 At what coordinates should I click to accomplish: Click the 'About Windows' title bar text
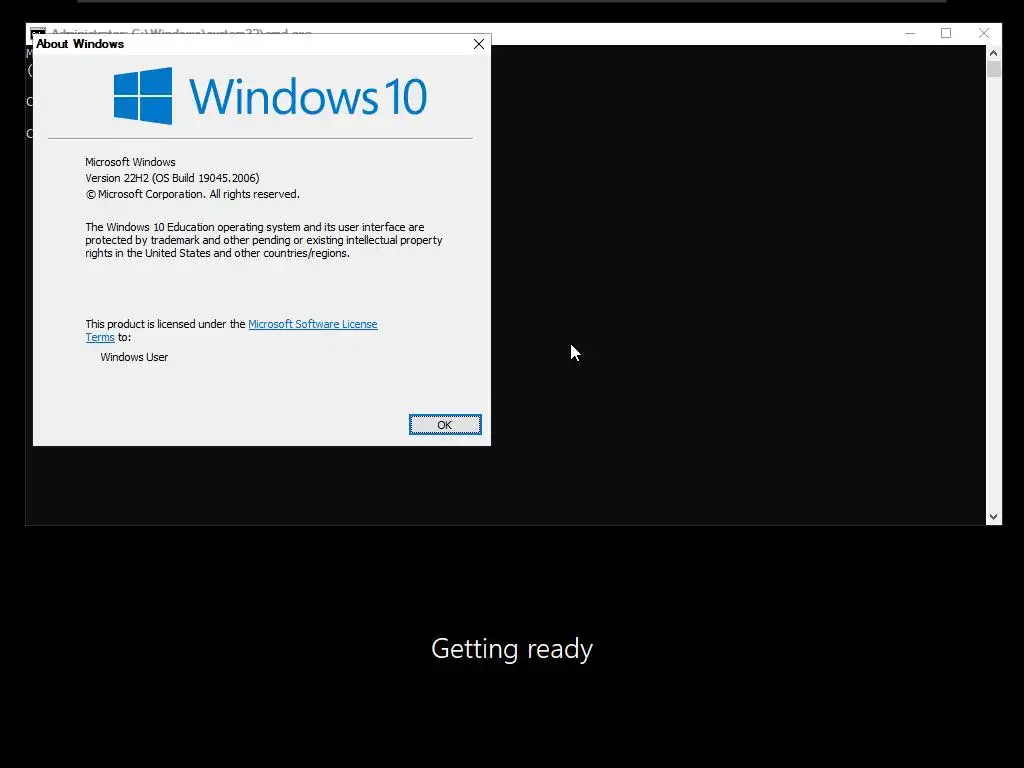(80, 44)
